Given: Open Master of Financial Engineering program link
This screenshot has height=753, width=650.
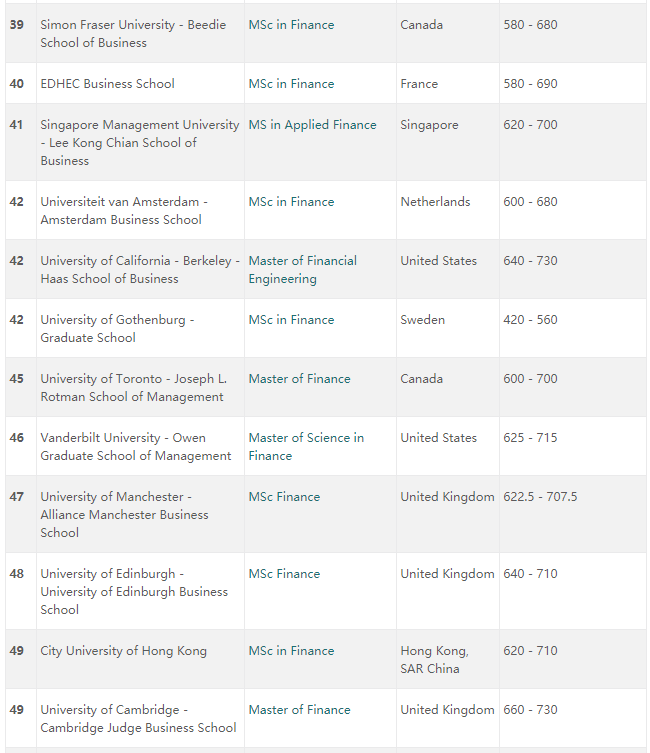Looking at the screenshot, I should coord(302,270).
